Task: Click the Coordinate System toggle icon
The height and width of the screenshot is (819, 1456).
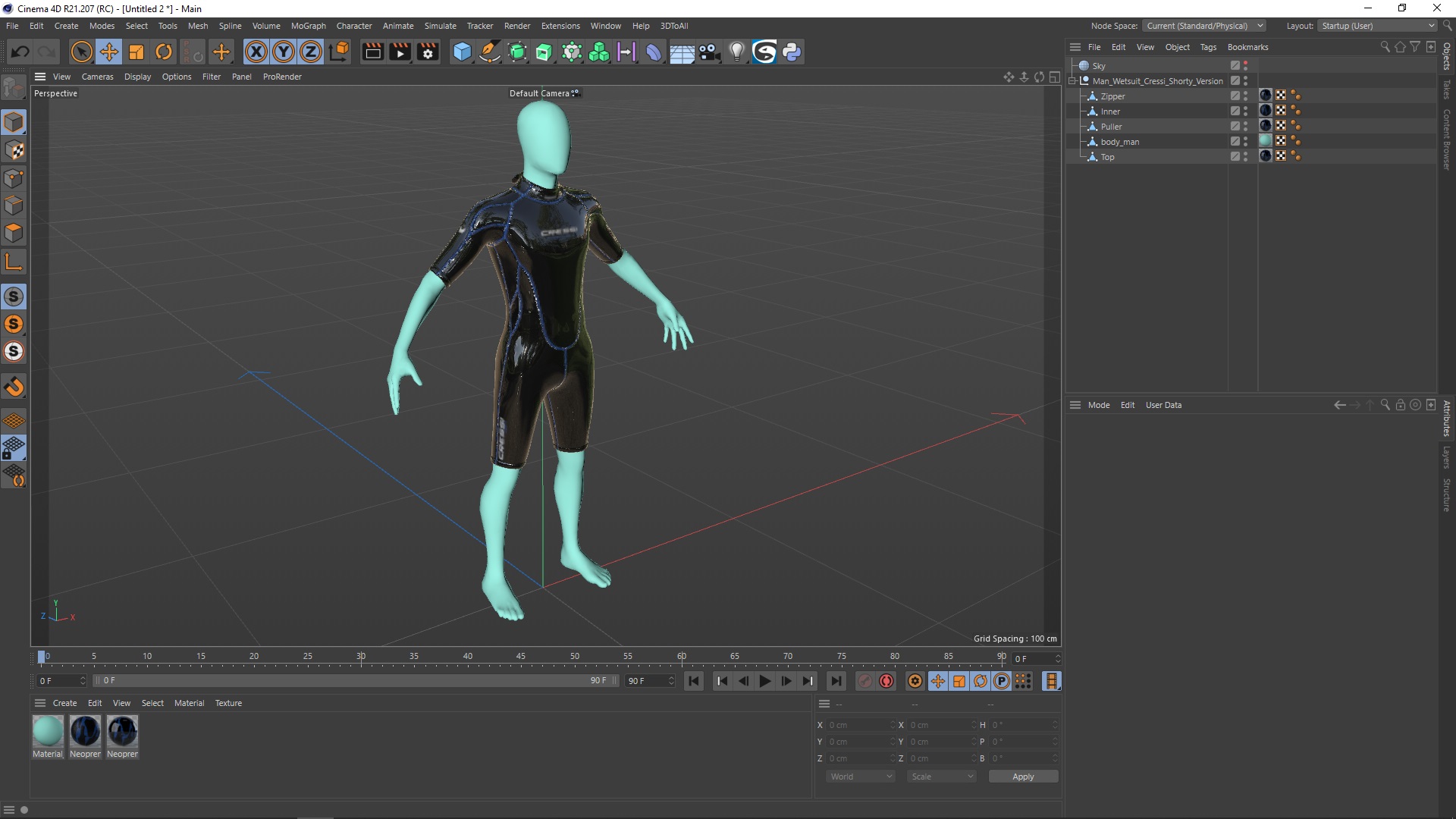Action: pyautogui.click(x=339, y=52)
